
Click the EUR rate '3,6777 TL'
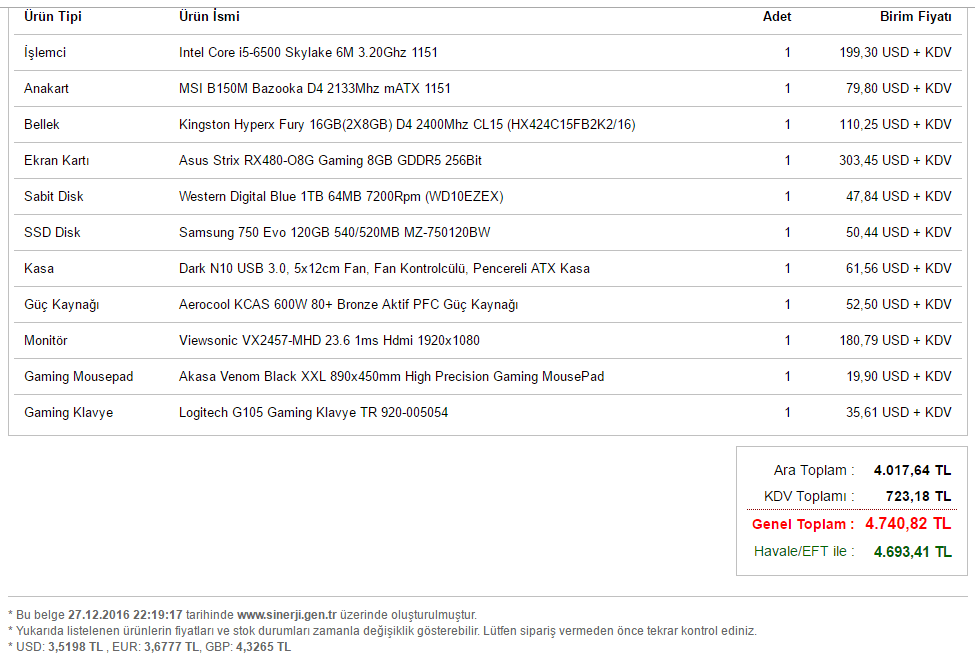point(172,647)
